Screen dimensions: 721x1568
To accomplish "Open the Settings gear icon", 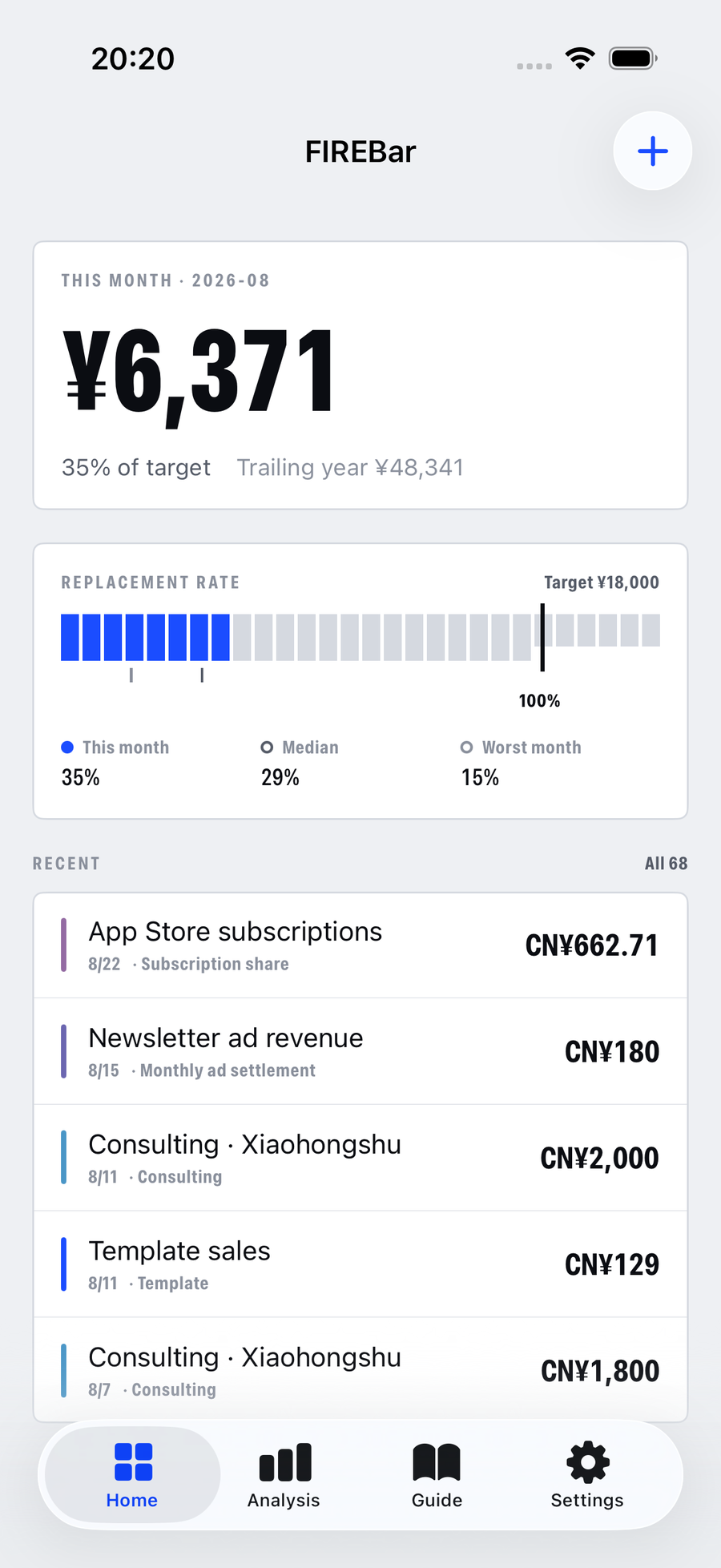I will [588, 1462].
